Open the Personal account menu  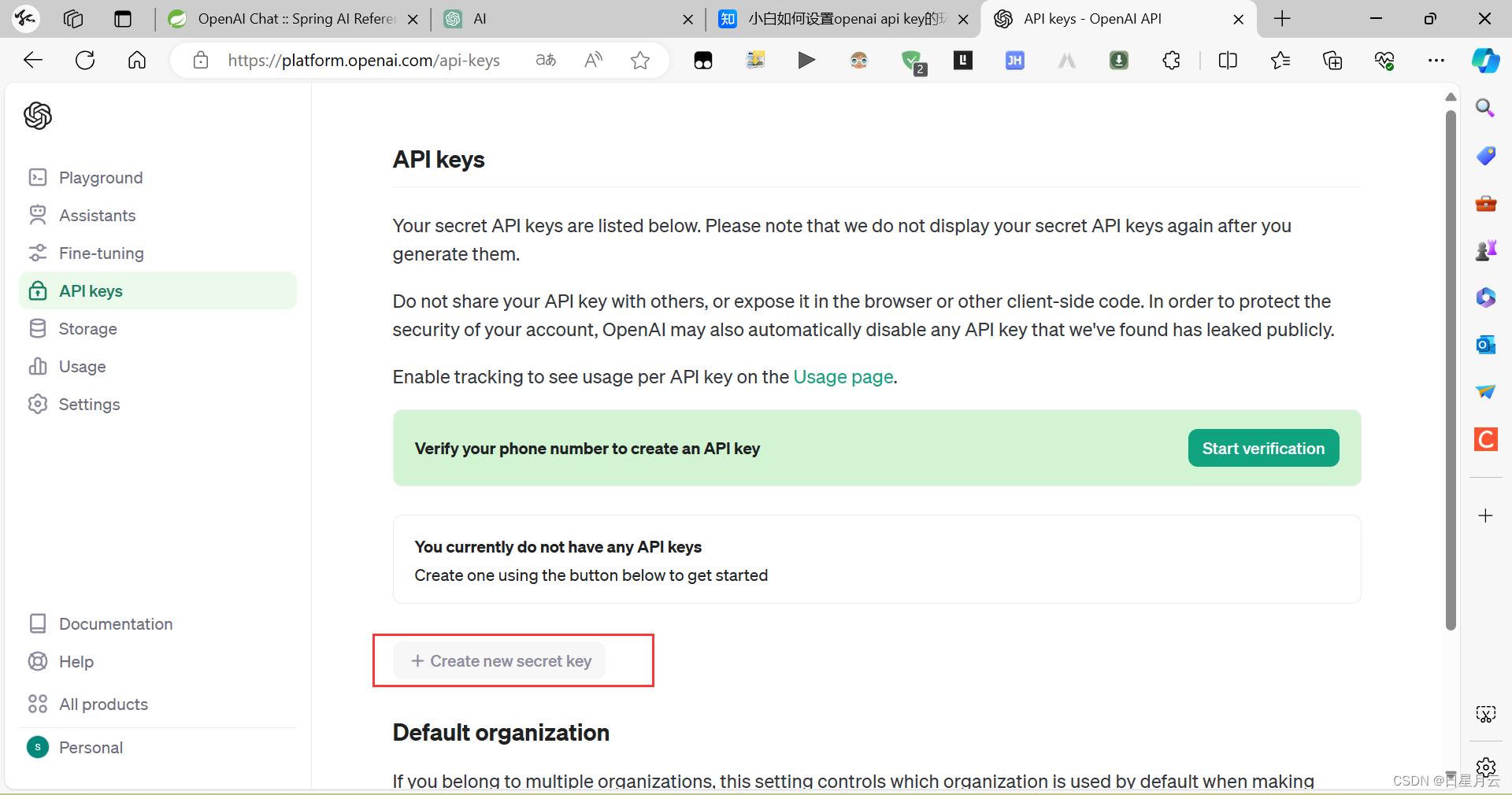click(x=157, y=748)
